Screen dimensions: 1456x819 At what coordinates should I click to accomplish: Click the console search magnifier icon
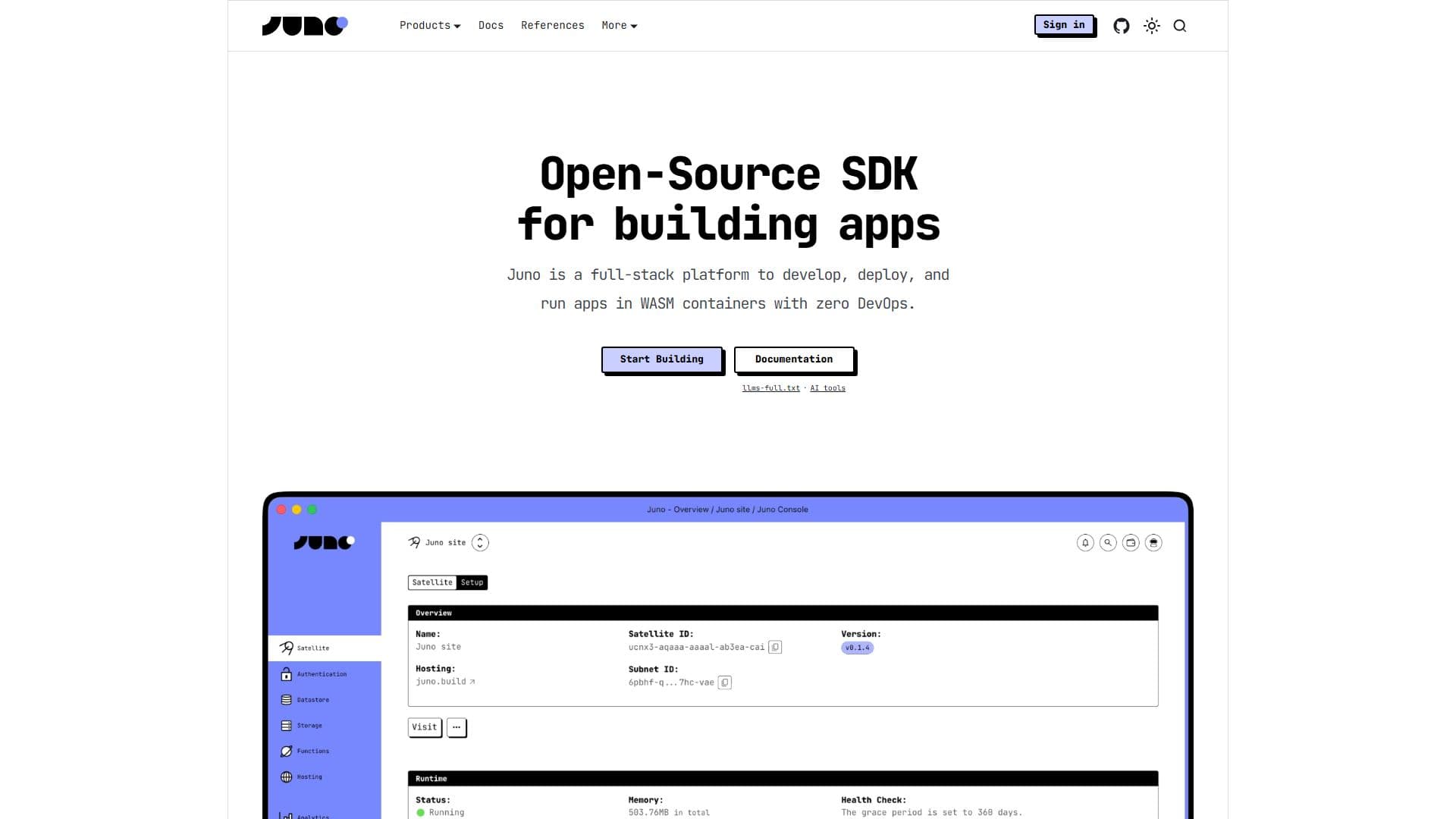(x=1108, y=543)
